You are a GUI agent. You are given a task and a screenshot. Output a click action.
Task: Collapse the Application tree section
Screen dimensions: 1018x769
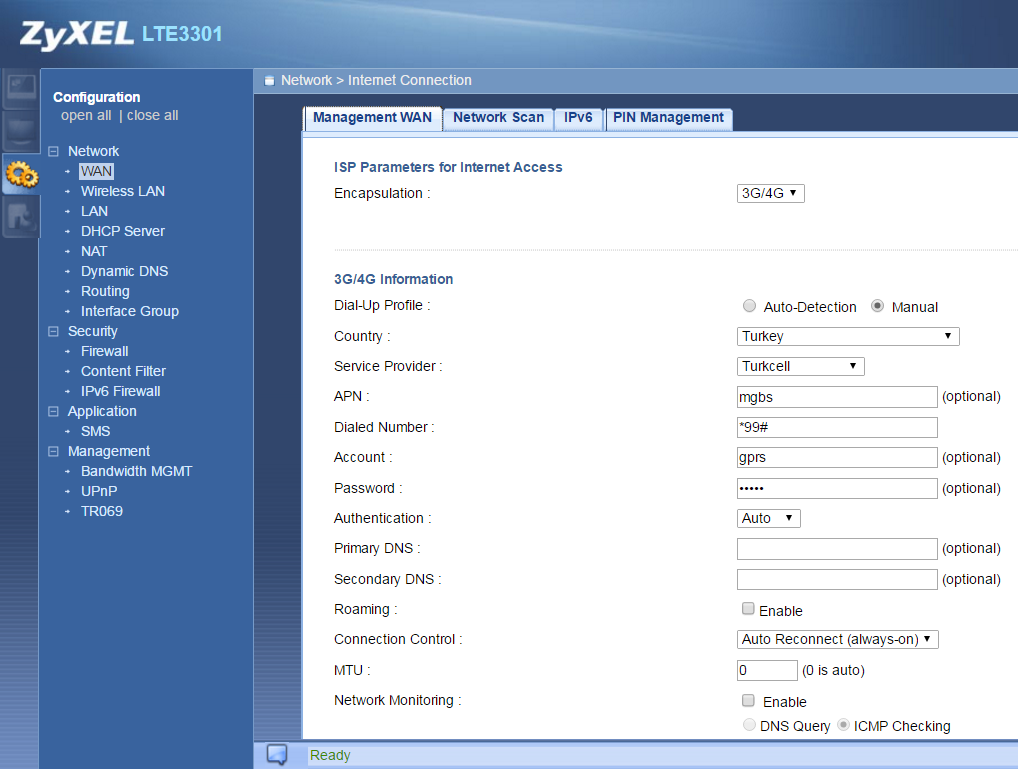click(x=53, y=411)
